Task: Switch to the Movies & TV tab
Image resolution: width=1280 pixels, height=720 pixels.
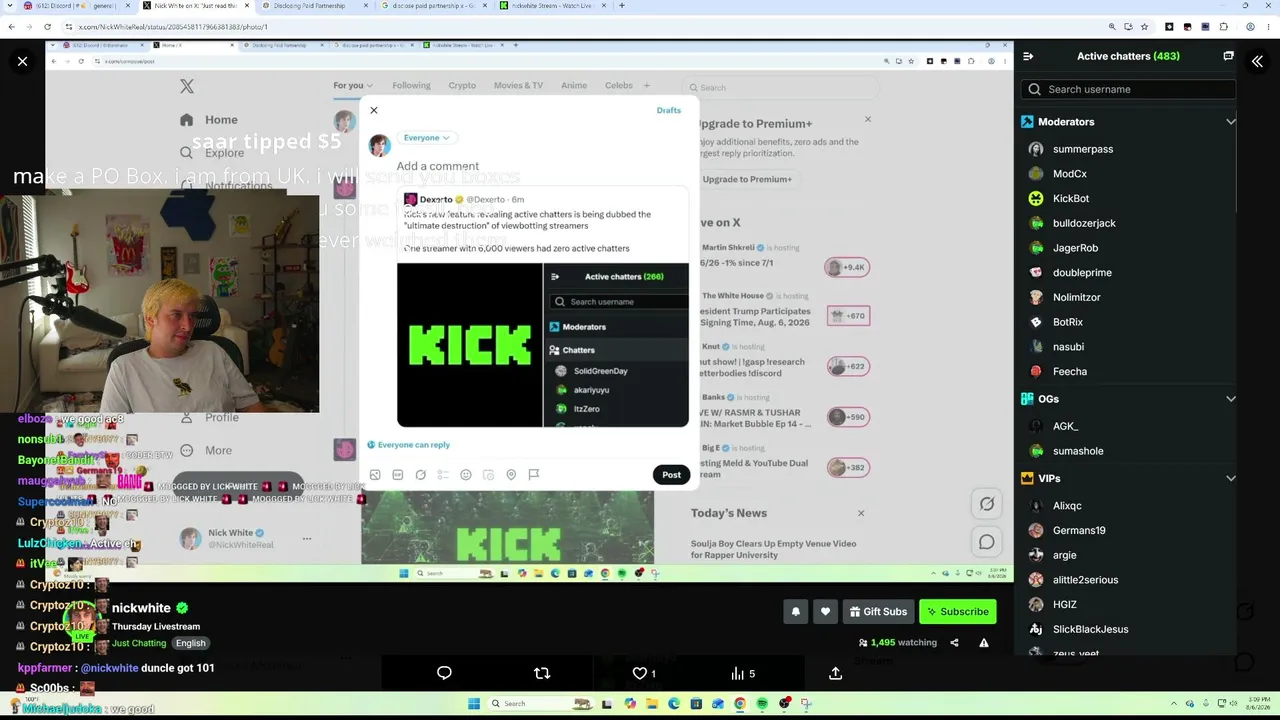Action: click(518, 86)
